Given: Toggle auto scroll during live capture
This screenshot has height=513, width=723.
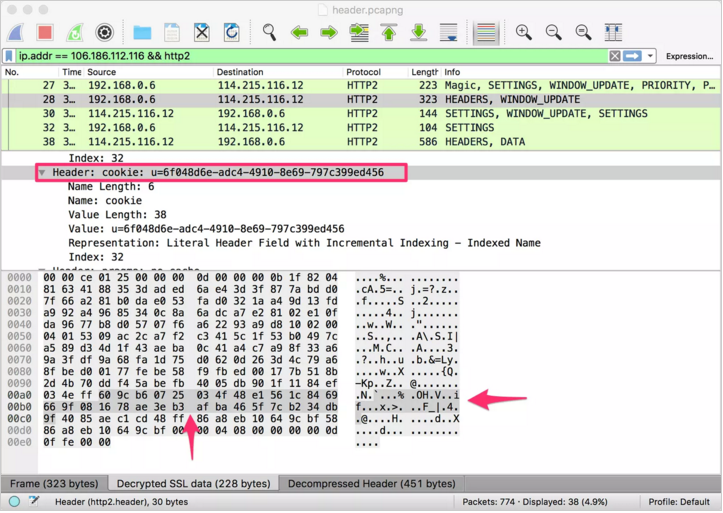Looking at the screenshot, I should 448,33.
